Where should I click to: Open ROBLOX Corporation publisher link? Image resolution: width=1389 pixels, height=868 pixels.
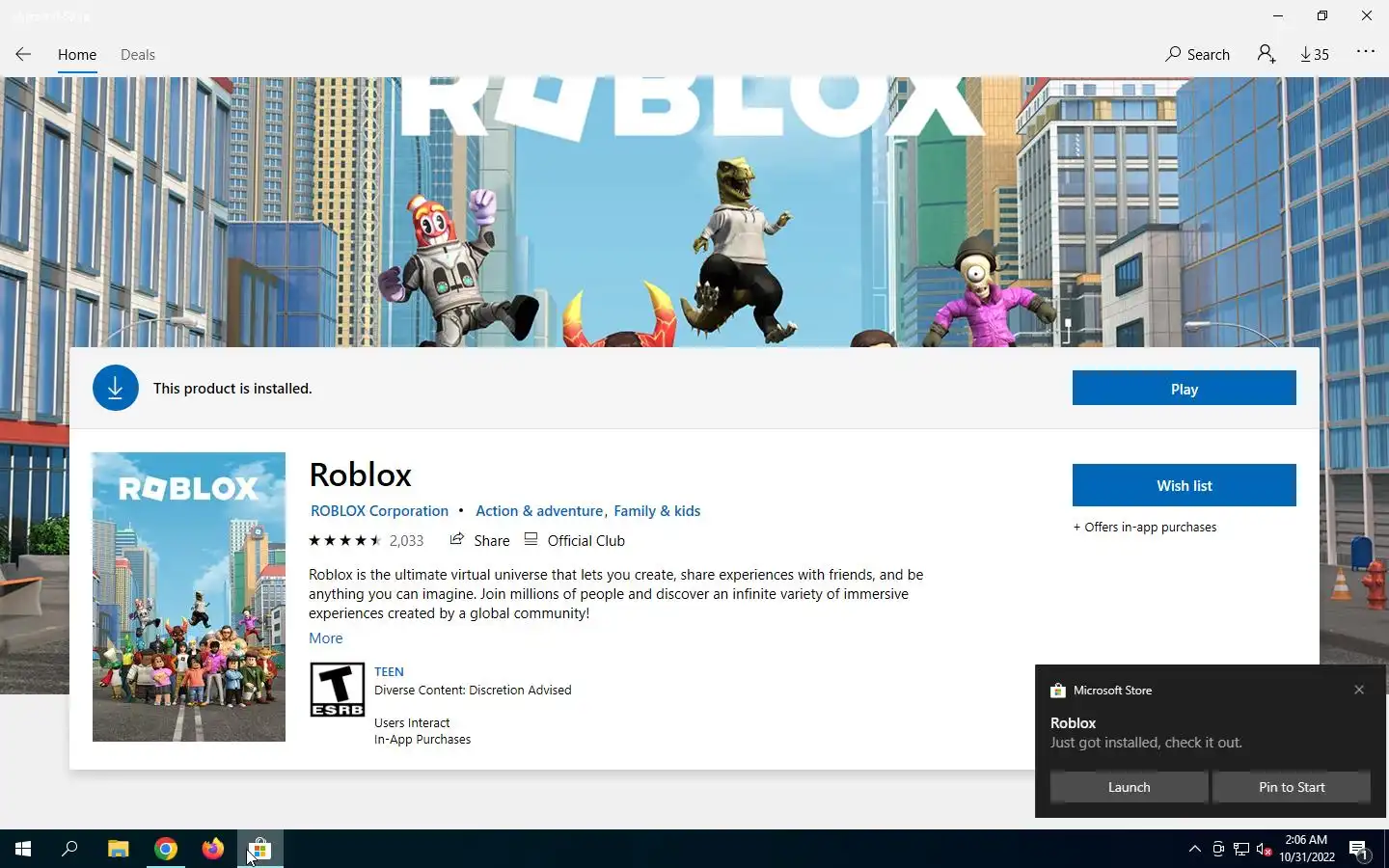pos(379,511)
